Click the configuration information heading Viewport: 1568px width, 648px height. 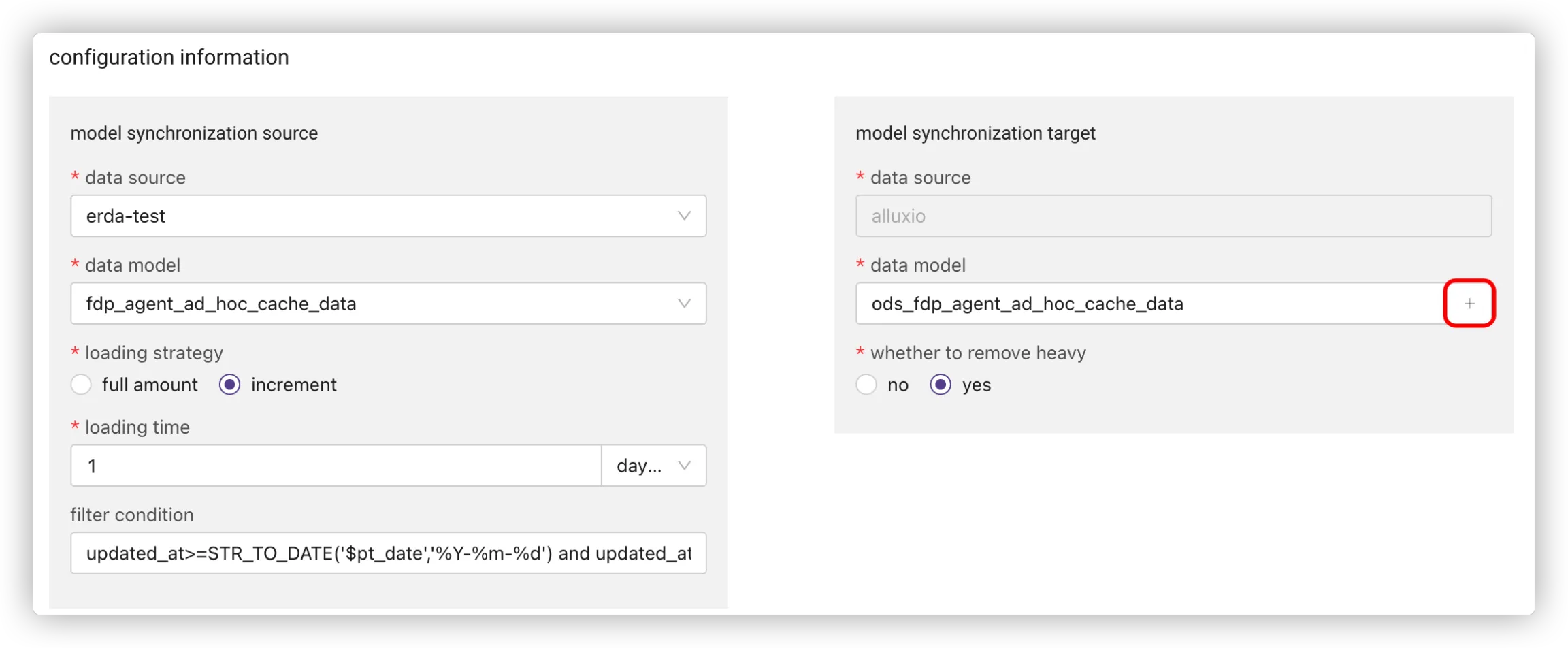tap(169, 57)
